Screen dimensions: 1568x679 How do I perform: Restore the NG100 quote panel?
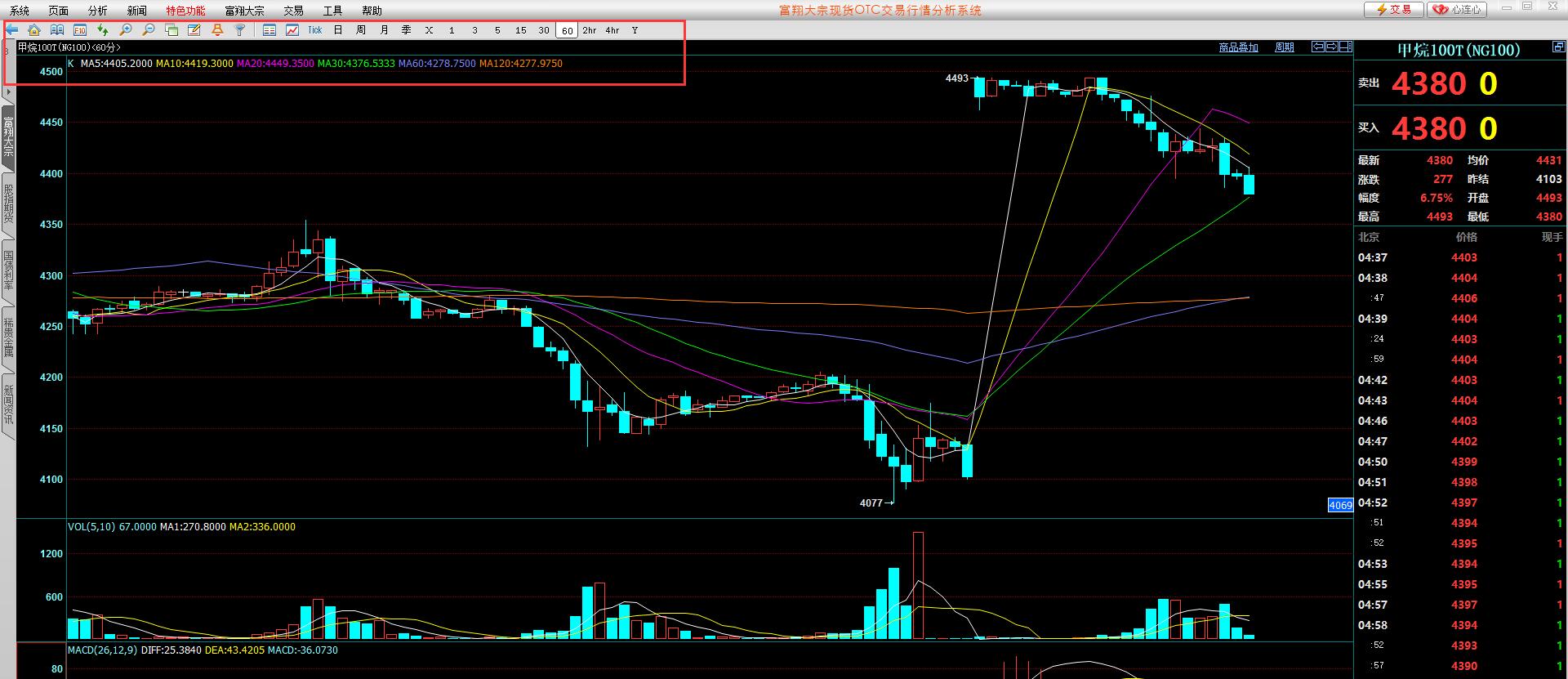[x=1558, y=48]
